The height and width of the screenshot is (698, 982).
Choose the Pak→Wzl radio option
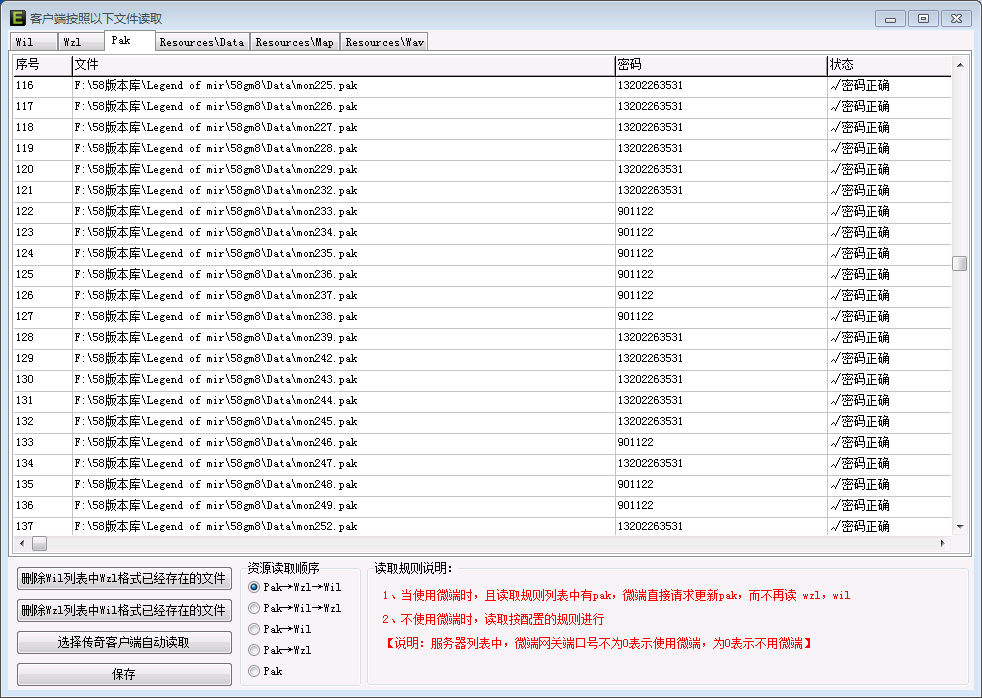(x=254, y=650)
